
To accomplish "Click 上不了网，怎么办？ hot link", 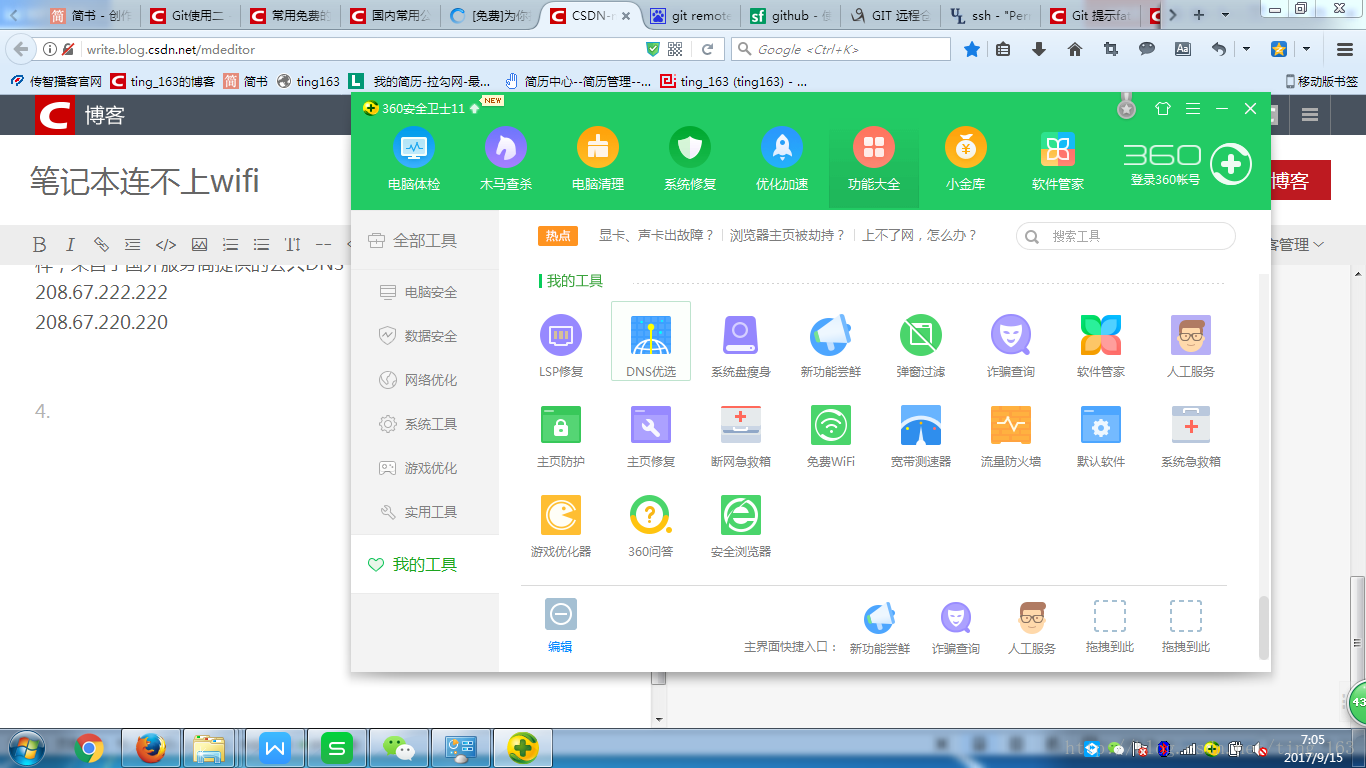I will pos(919,236).
